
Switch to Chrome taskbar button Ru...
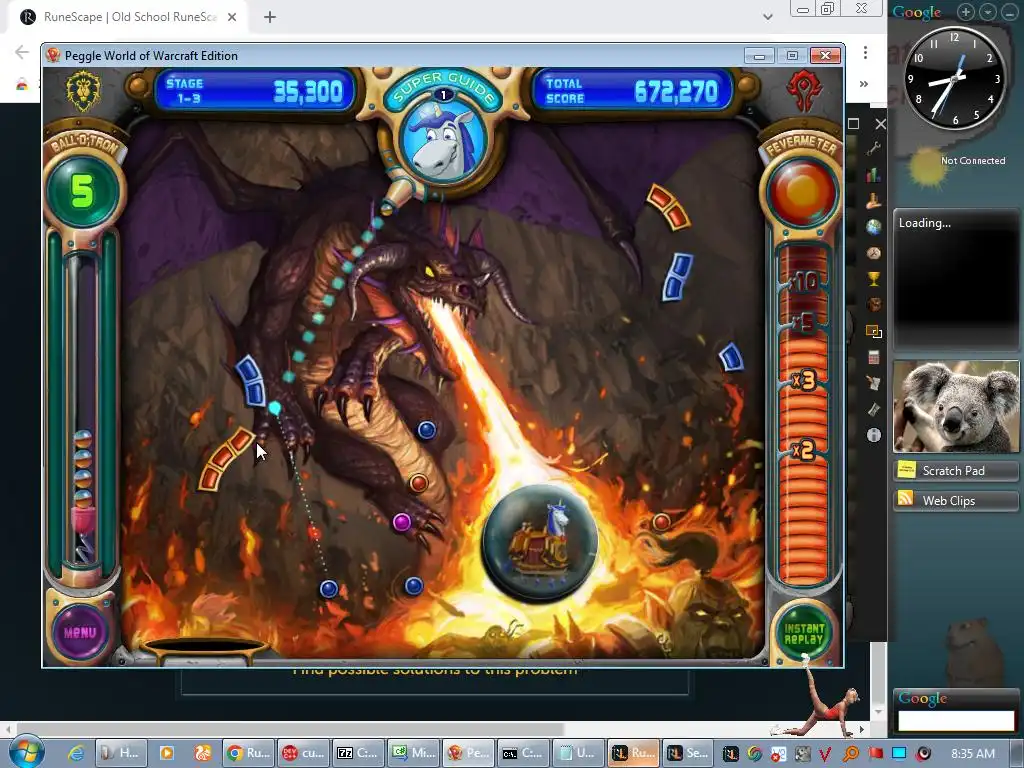(248, 753)
